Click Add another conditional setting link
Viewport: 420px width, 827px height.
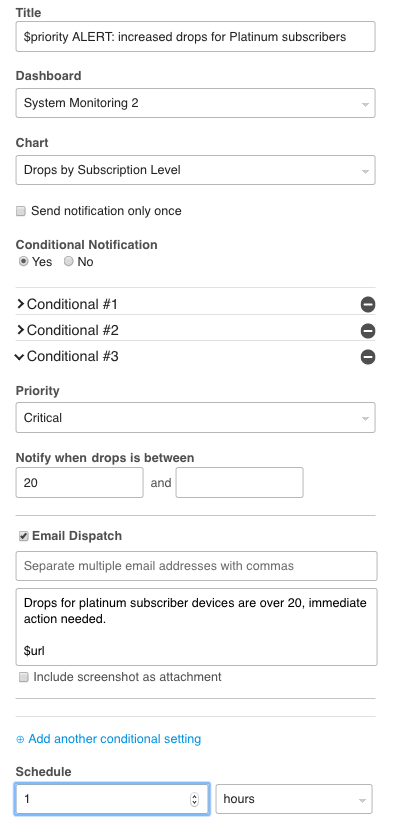[114, 739]
